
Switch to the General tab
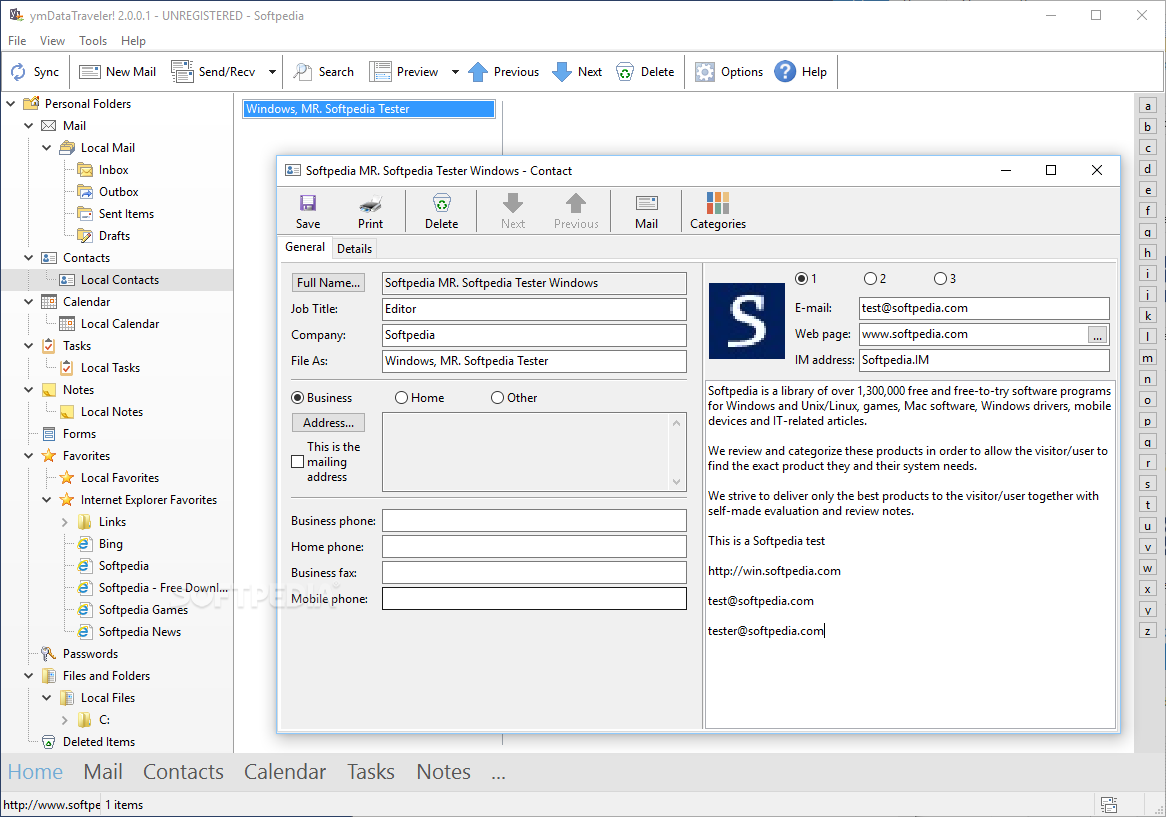[x=305, y=248]
